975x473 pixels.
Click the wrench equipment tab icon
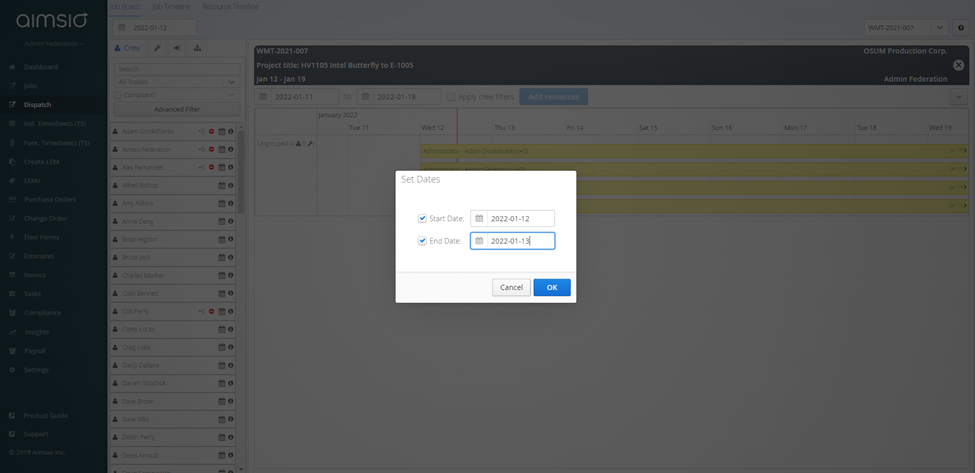[x=157, y=48]
